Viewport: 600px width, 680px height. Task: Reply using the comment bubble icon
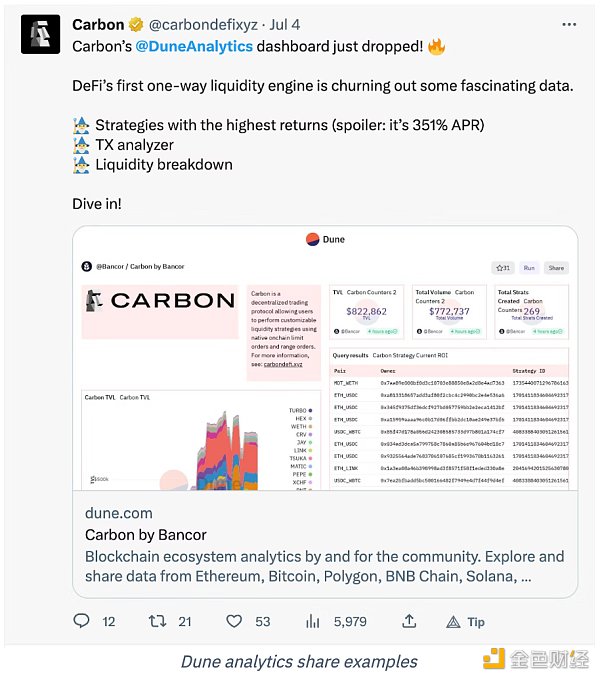pyautogui.click(x=81, y=621)
